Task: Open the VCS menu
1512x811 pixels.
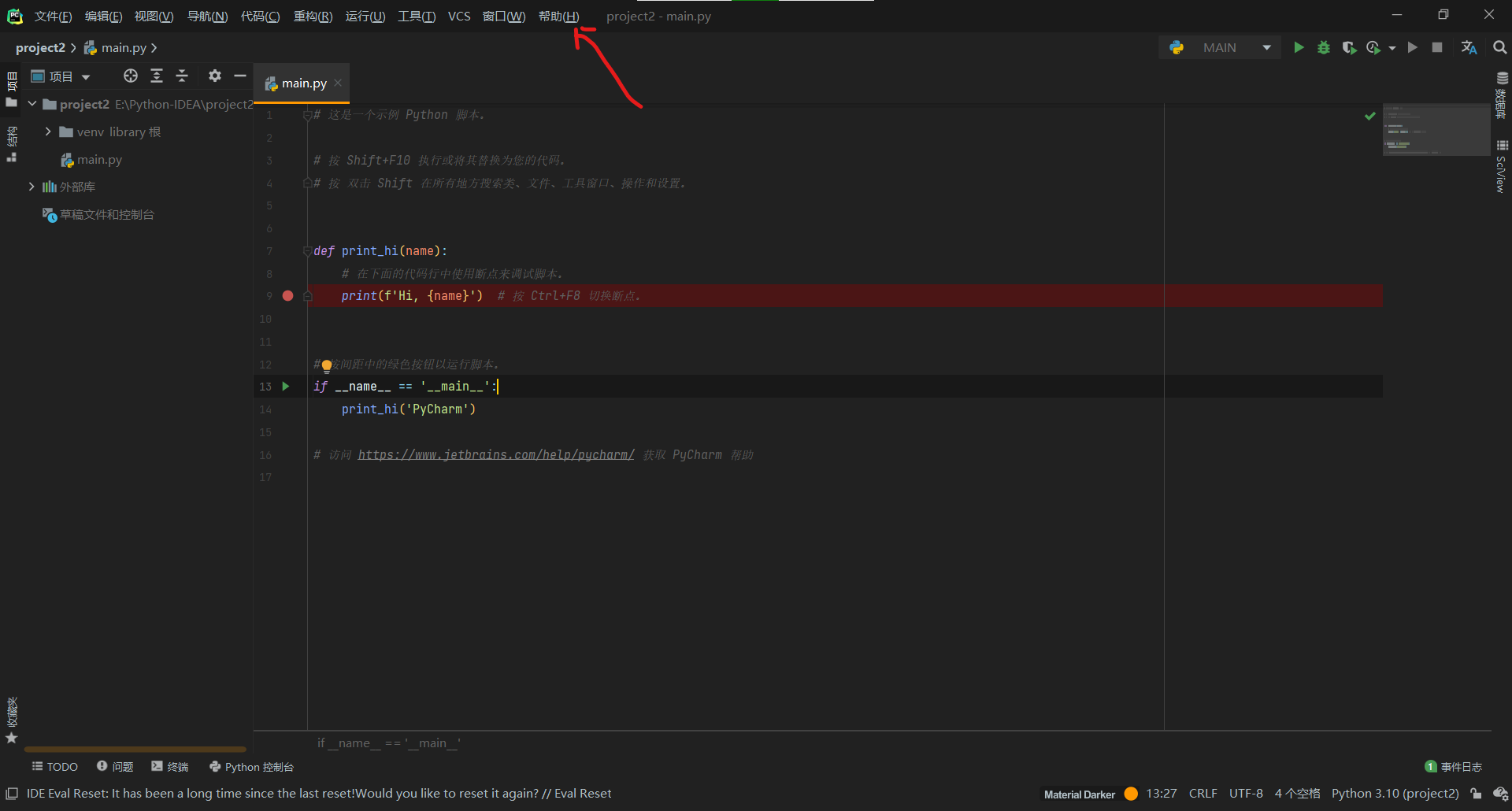Action: [x=459, y=17]
